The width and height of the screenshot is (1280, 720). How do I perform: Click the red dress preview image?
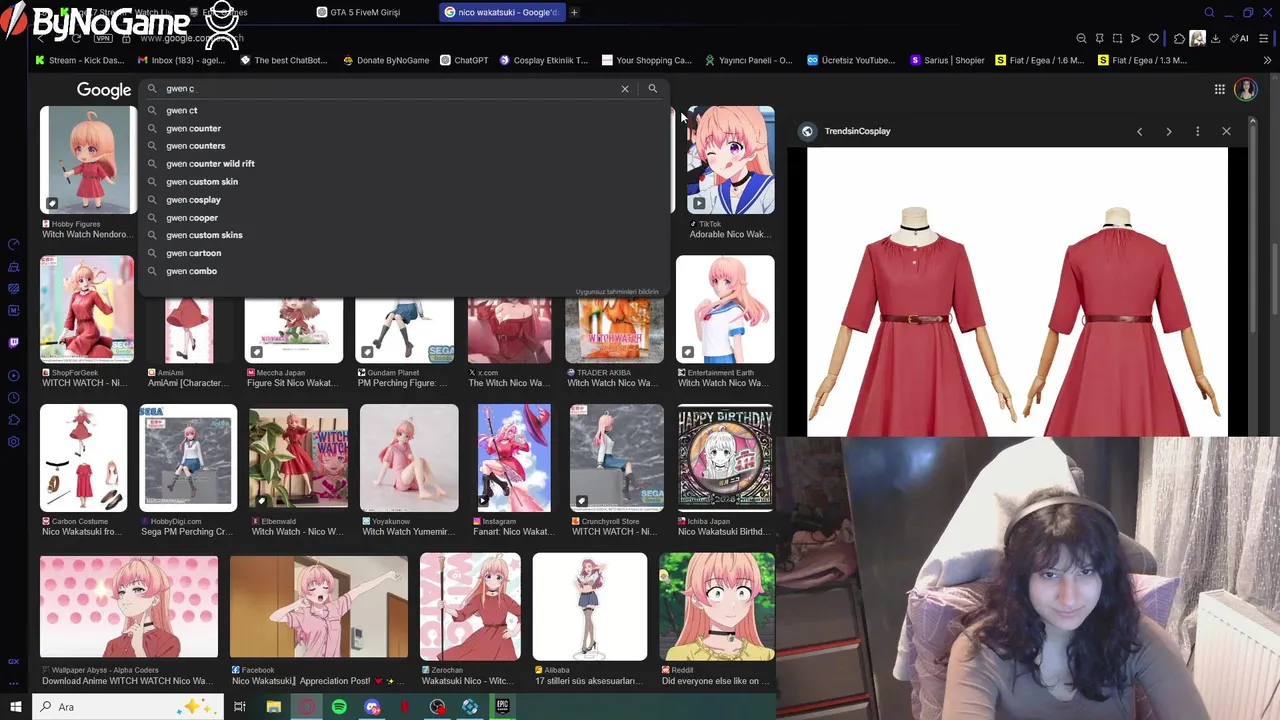tap(1017, 292)
